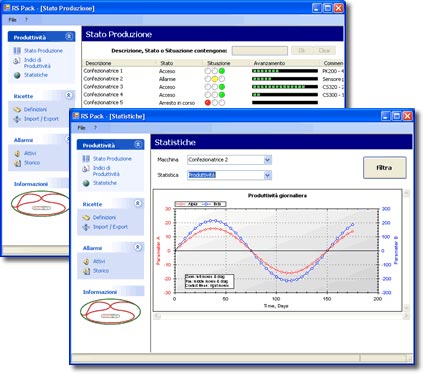Open the Macchina dropdown showing Confezionatrice 2
The image size is (425, 376).
tap(229, 160)
